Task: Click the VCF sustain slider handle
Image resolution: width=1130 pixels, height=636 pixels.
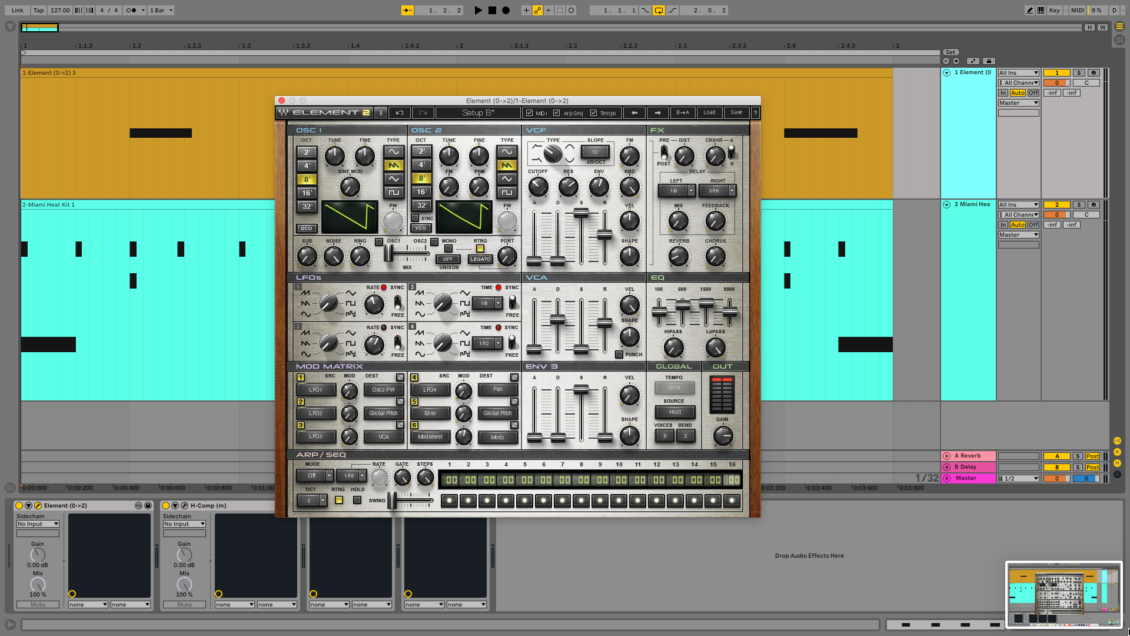Action: coord(581,213)
